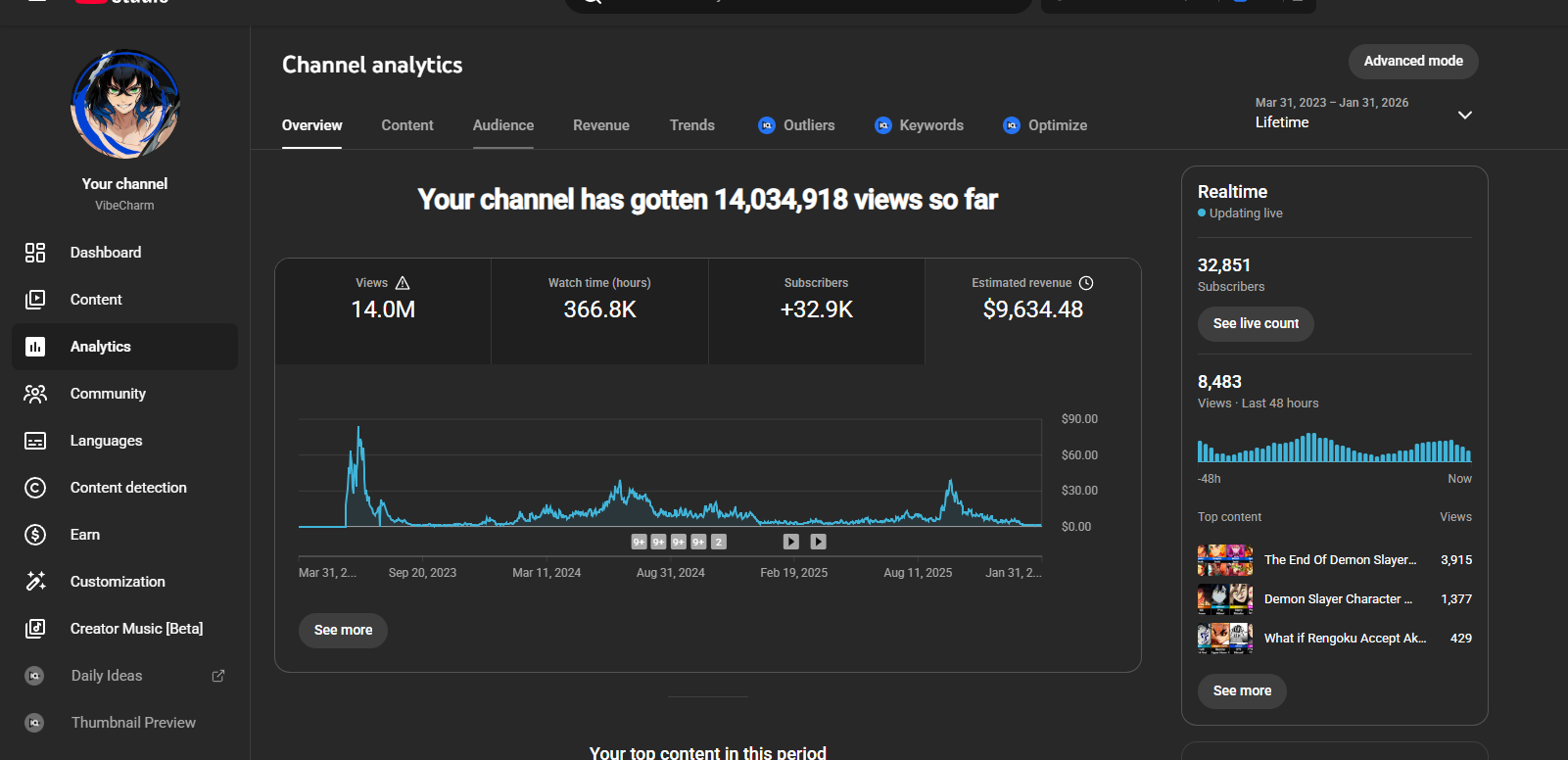Select the Watch time (hours) metric card
This screenshot has width=1568, height=760.
coord(599,311)
